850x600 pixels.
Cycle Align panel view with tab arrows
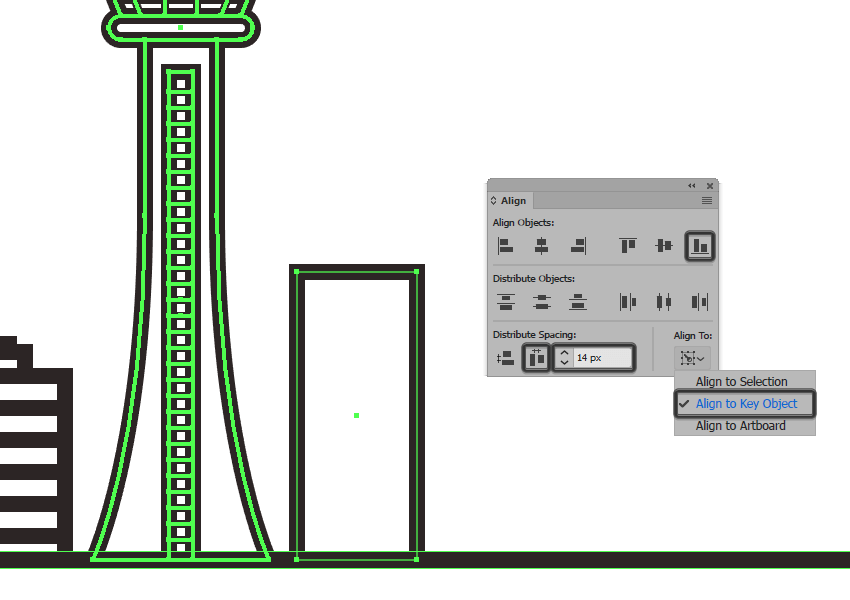493,201
